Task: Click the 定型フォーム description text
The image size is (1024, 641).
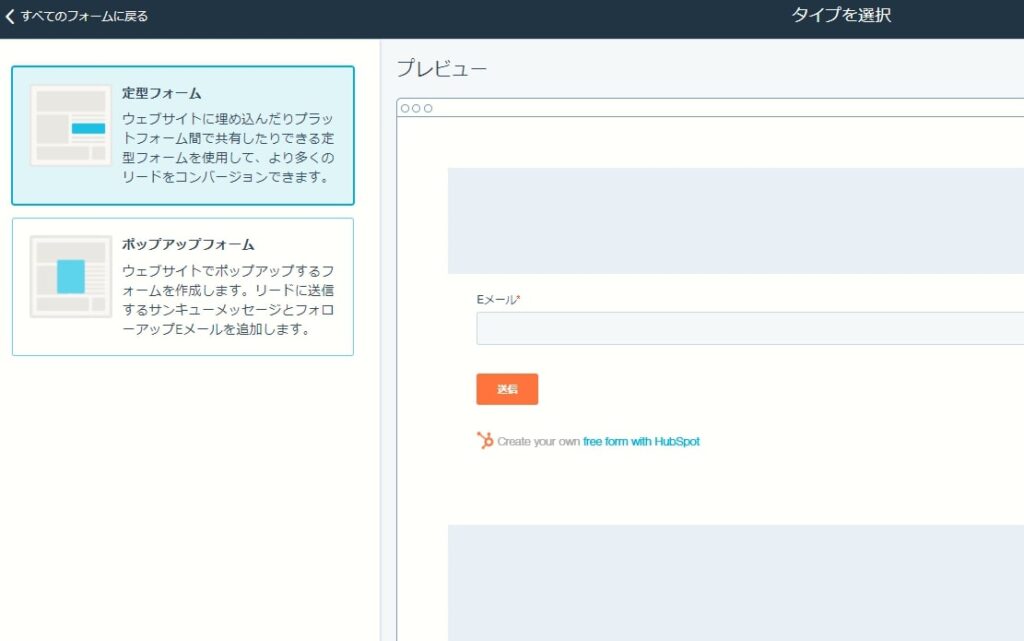Action: [228, 148]
